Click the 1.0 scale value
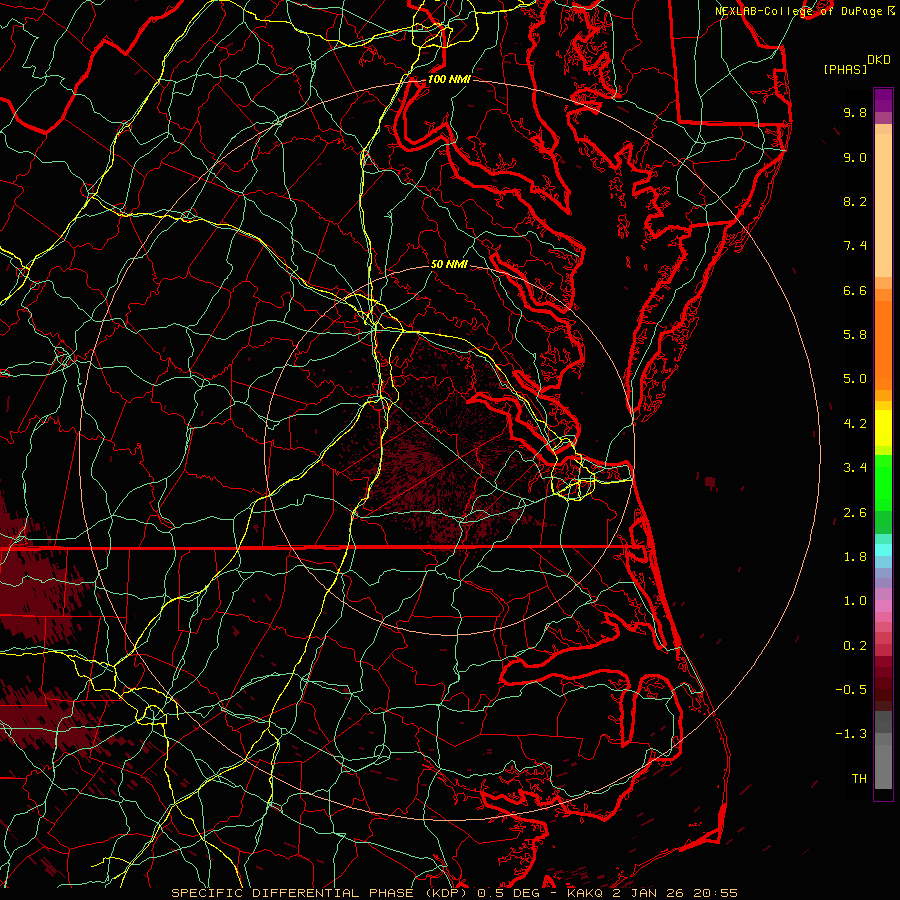 click(855, 601)
